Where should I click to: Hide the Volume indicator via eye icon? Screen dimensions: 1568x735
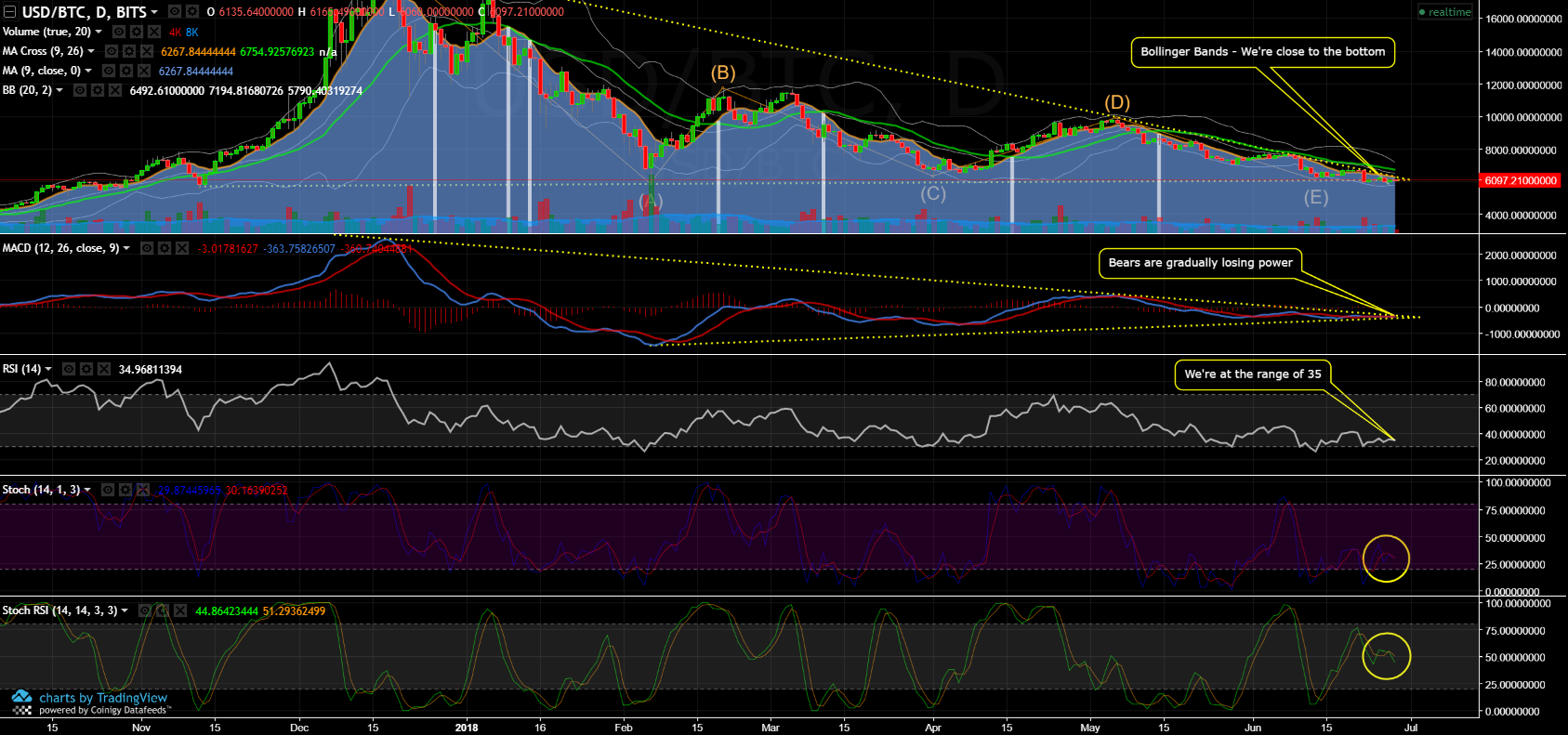(119, 32)
